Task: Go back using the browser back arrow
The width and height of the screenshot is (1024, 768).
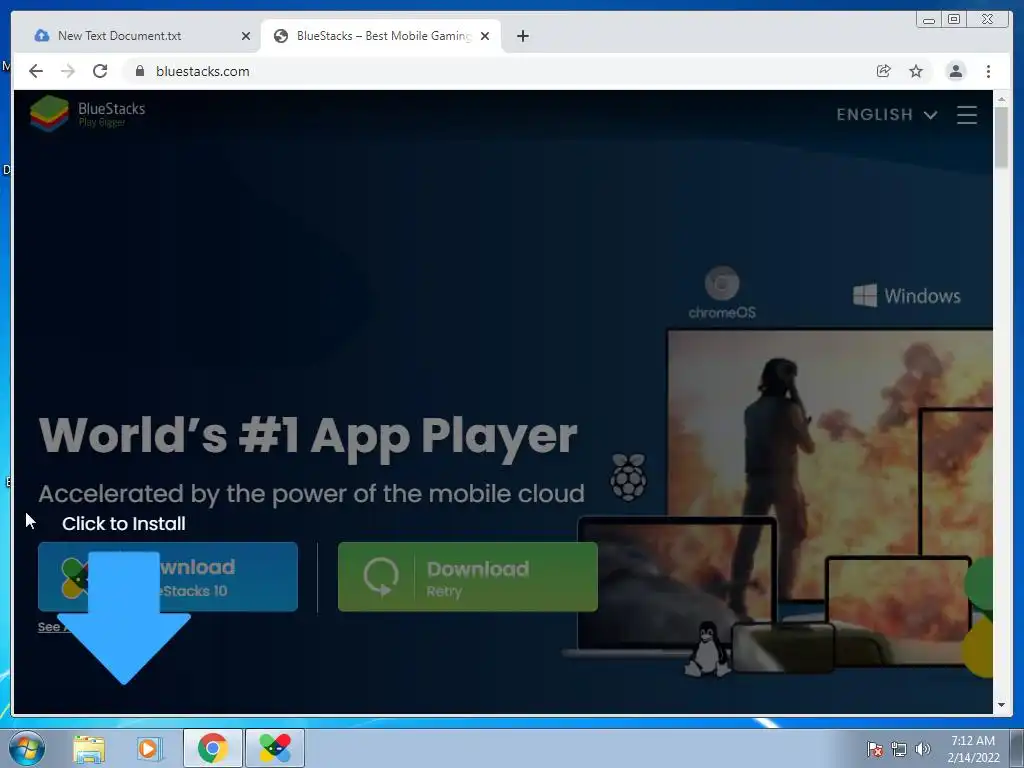Action: (x=36, y=71)
